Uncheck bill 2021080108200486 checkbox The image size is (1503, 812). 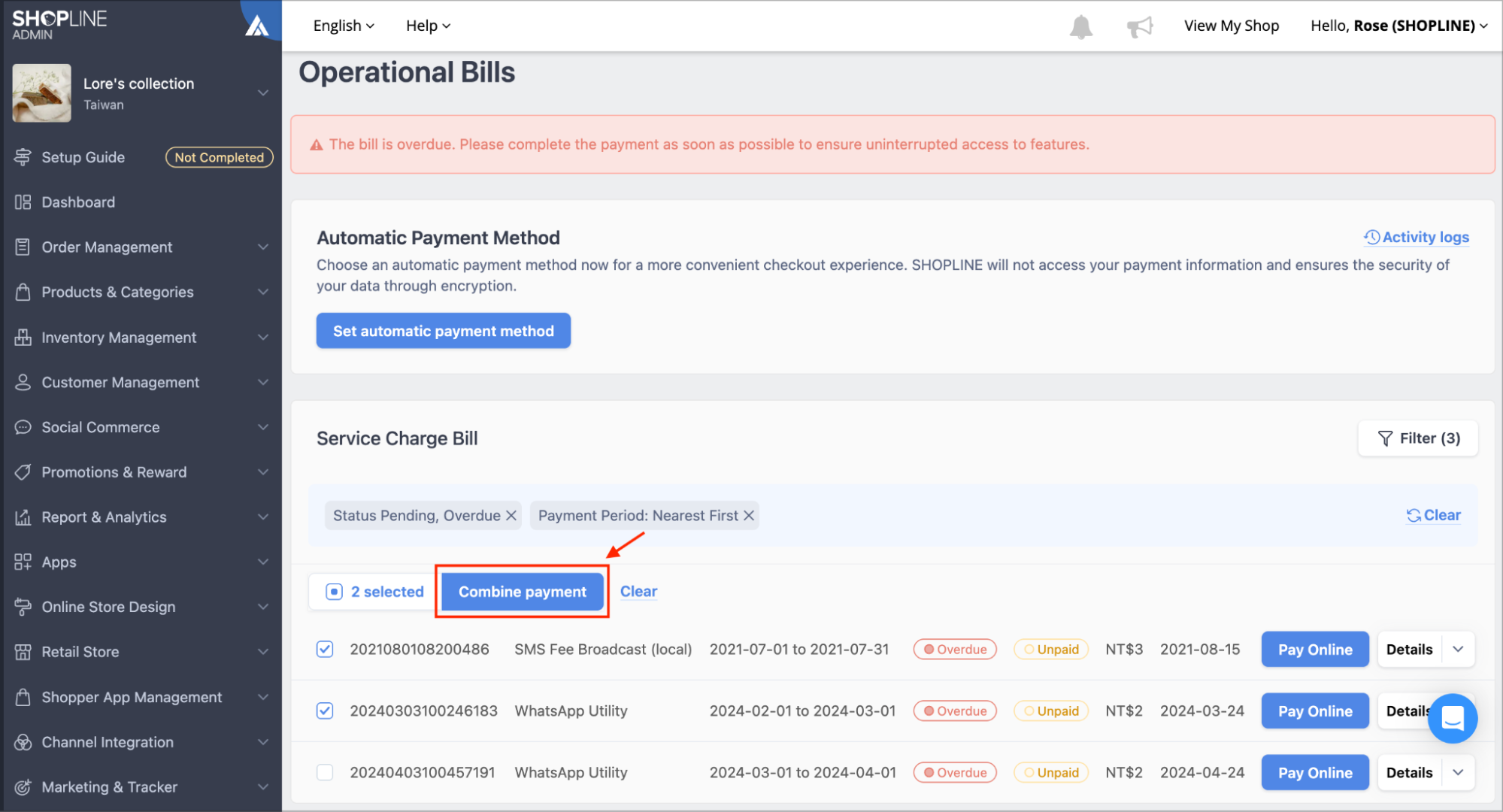tap(325, 649)
